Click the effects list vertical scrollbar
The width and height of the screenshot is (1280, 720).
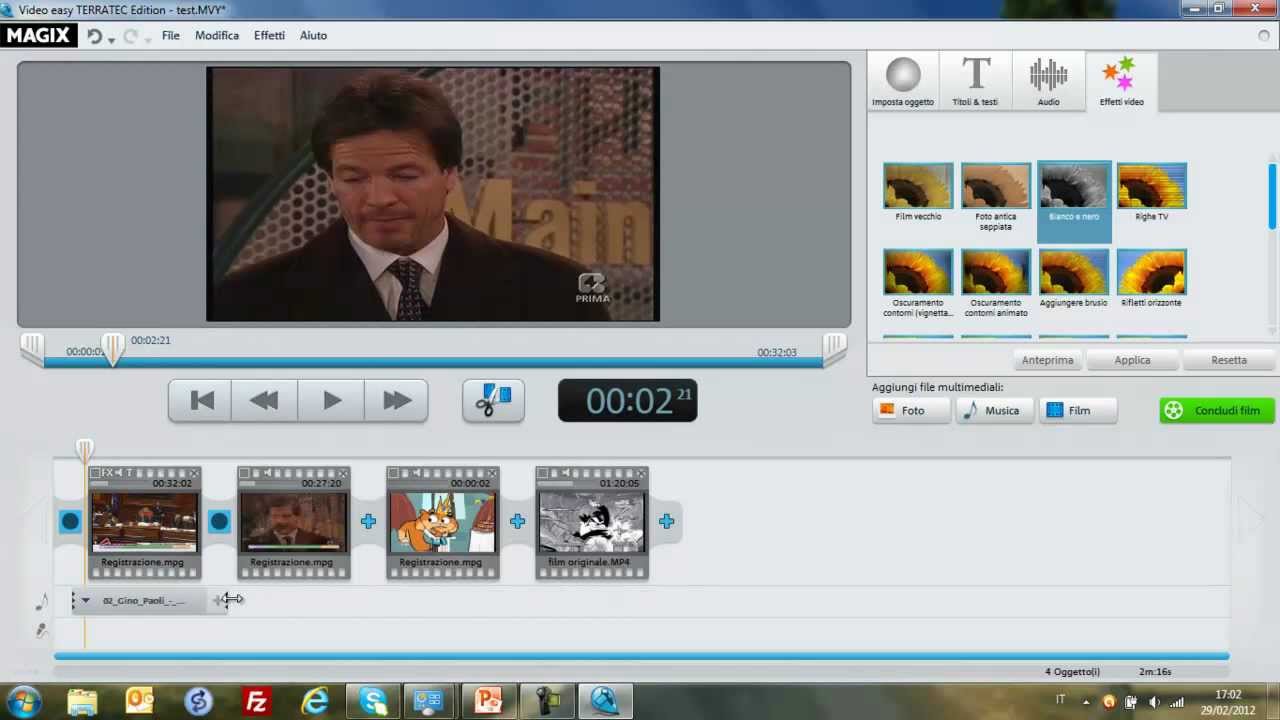pos(1272,195)
